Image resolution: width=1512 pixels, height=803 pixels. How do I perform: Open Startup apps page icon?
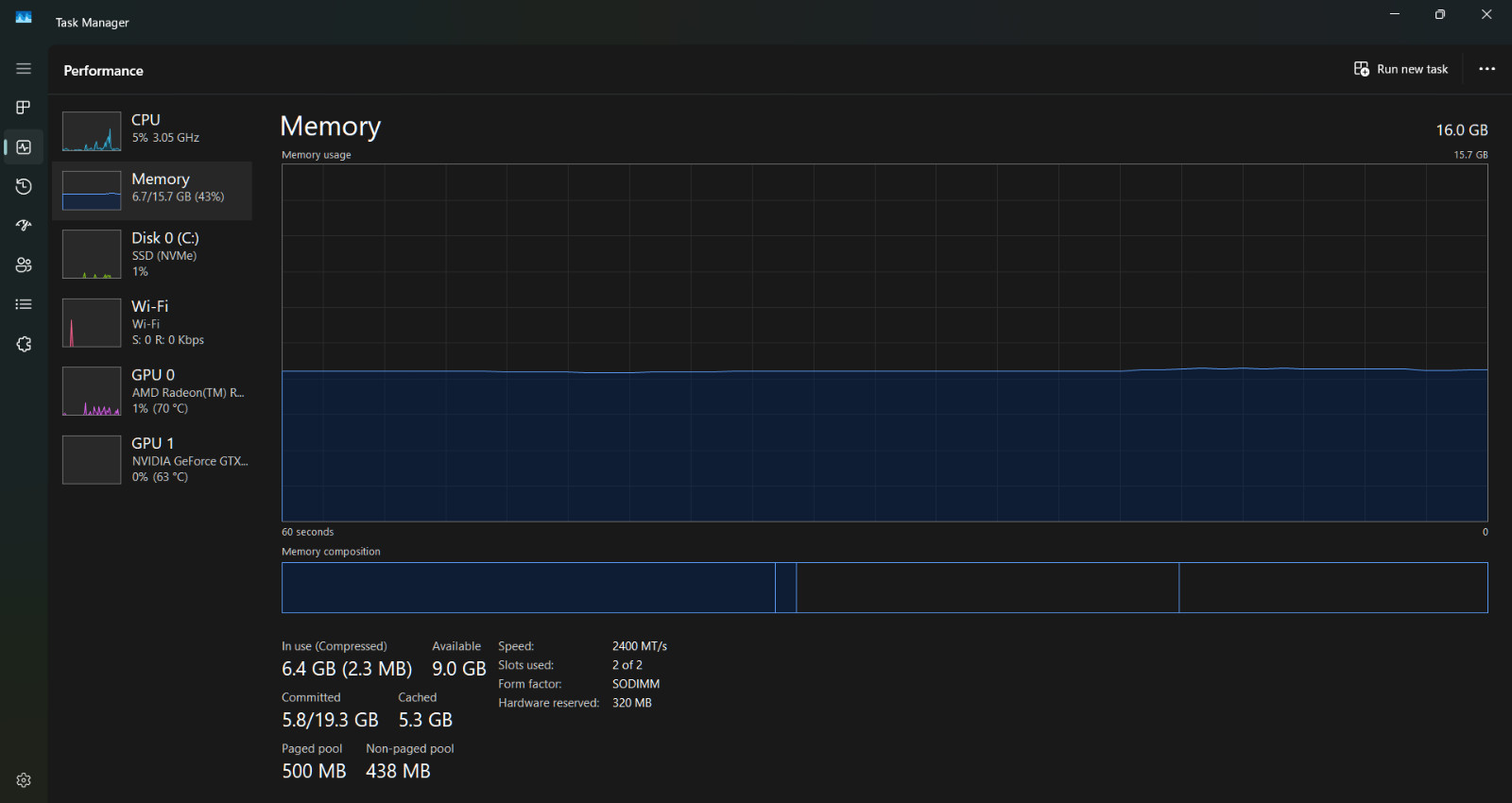pos(24,226)
